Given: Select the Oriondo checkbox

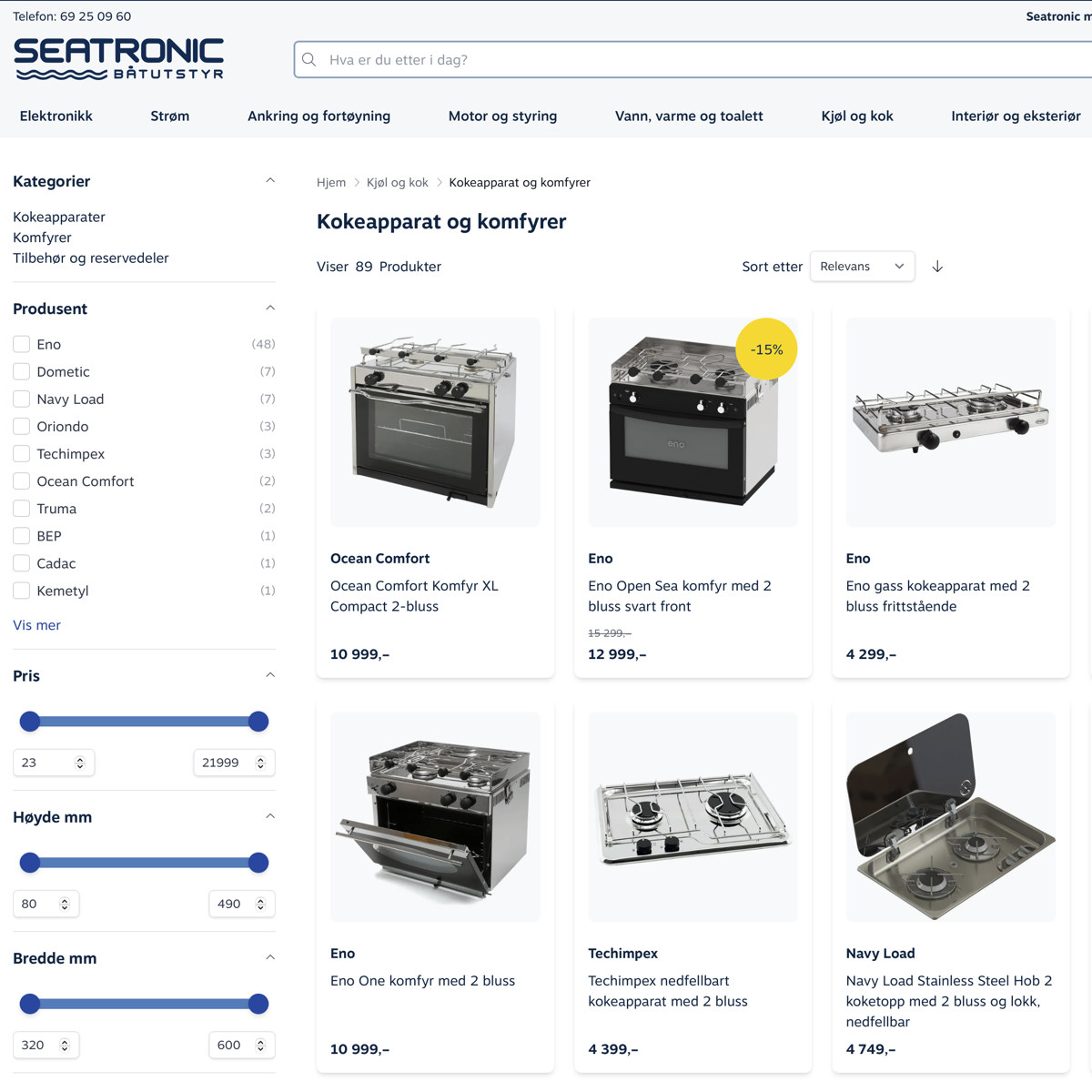Looking at the screenshot, I should coord(22,426).
